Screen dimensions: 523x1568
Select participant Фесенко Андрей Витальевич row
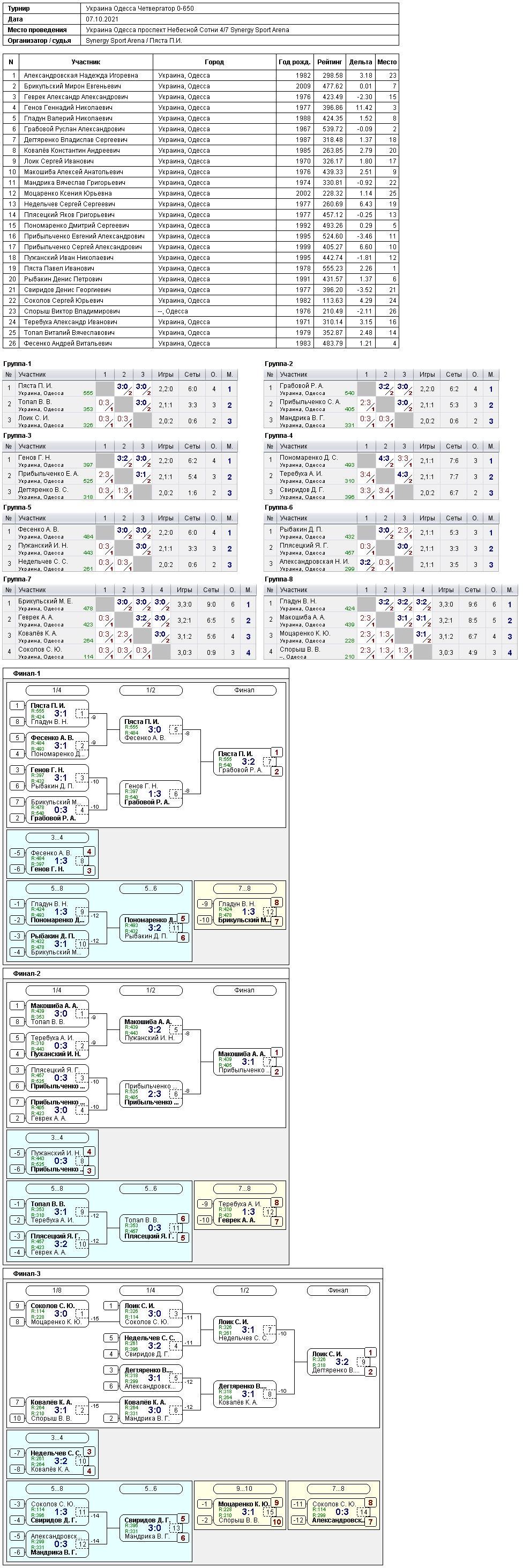[201, 344]
